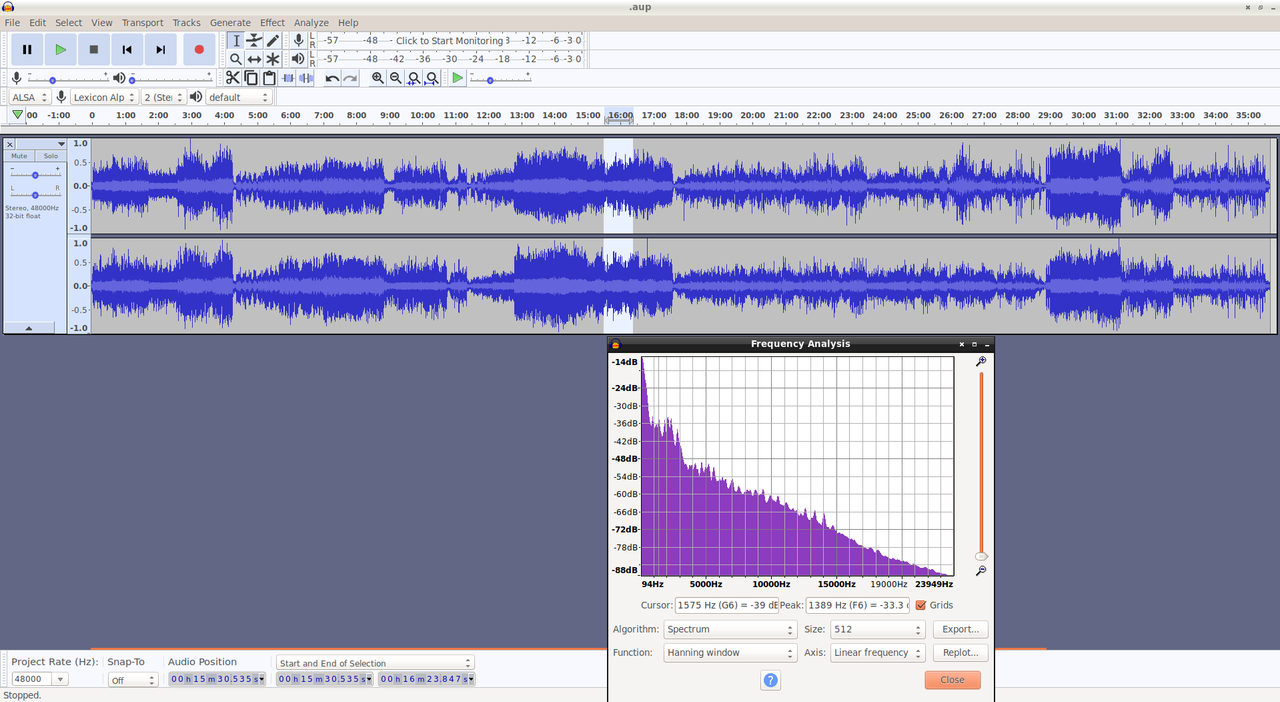This screenshot has height=702, width=1280.
Task: Open the default playback device dropdown
Action: click(x=239, y=97)
